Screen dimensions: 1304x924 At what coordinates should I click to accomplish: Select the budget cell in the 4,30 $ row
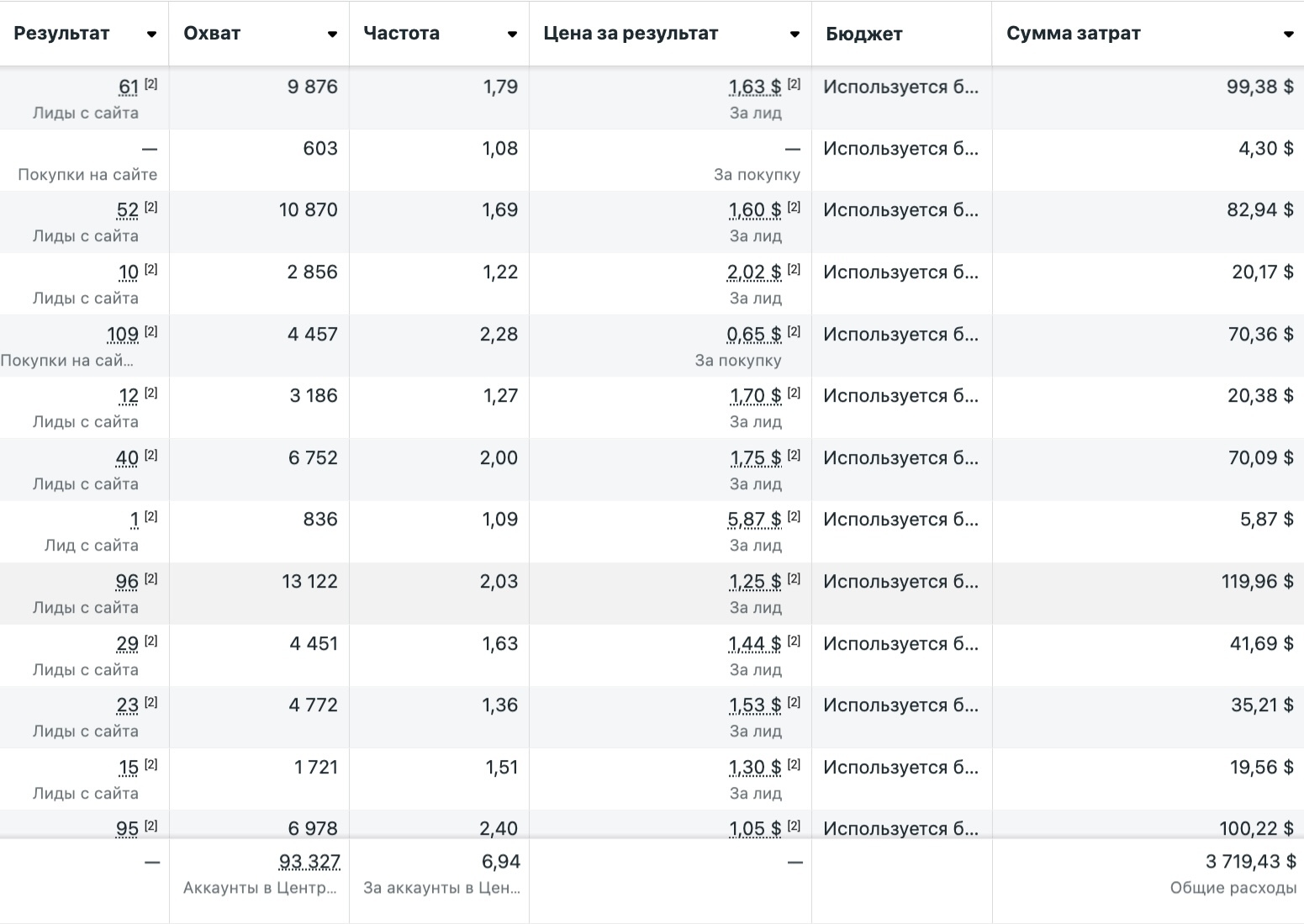tap(900, 149)
